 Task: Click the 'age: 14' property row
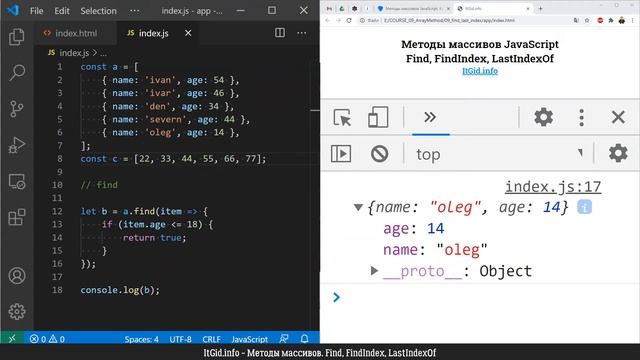pyautogui.click(x=413, y=228)
